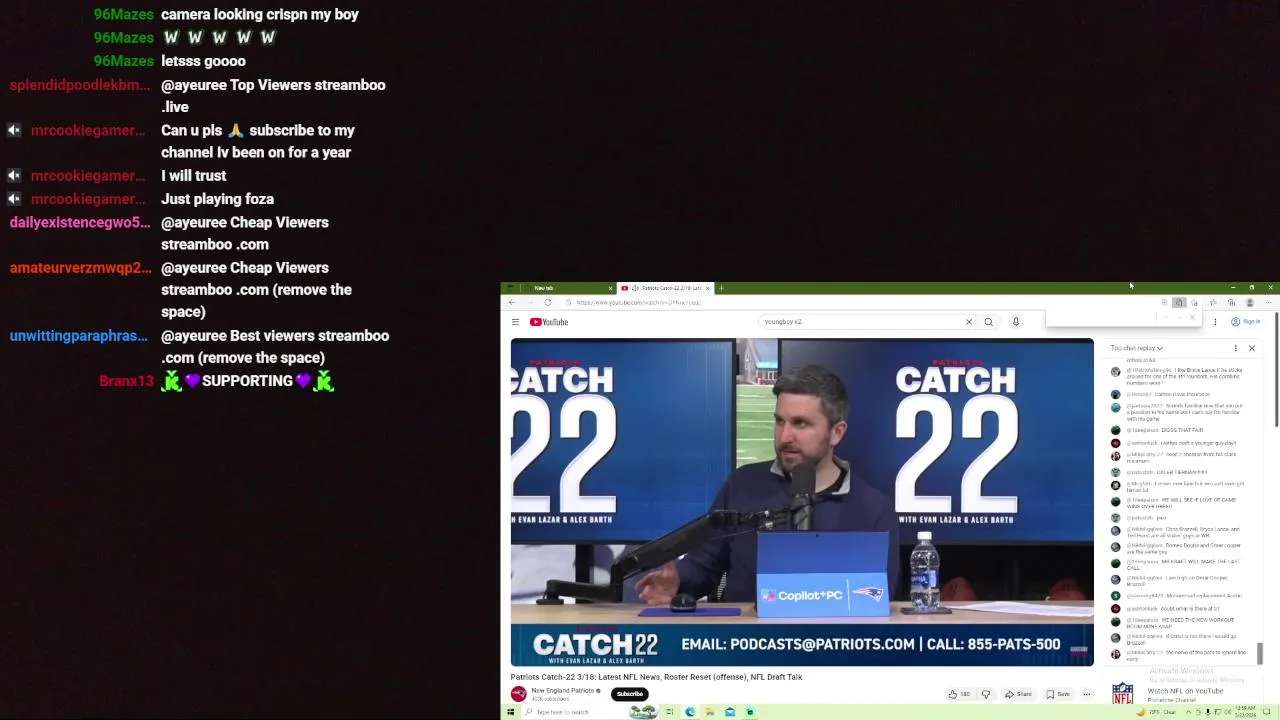Click the NFL shield logo thumbnail
Viewport: 1280px width, 720px height.
click(1123, 693)
